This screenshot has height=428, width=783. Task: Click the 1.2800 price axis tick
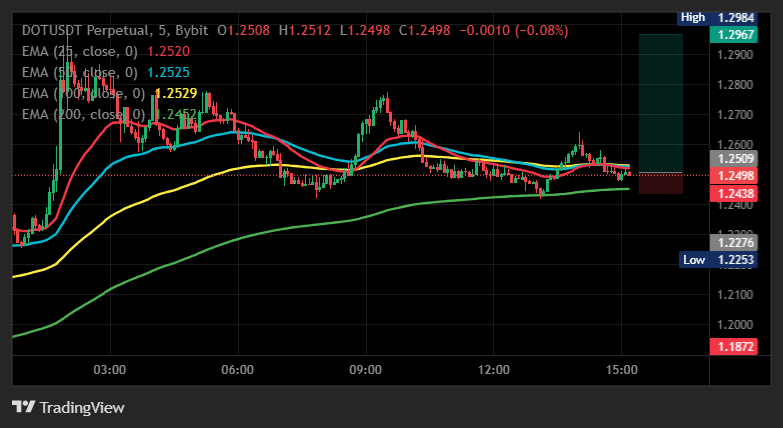click(735, 84)
